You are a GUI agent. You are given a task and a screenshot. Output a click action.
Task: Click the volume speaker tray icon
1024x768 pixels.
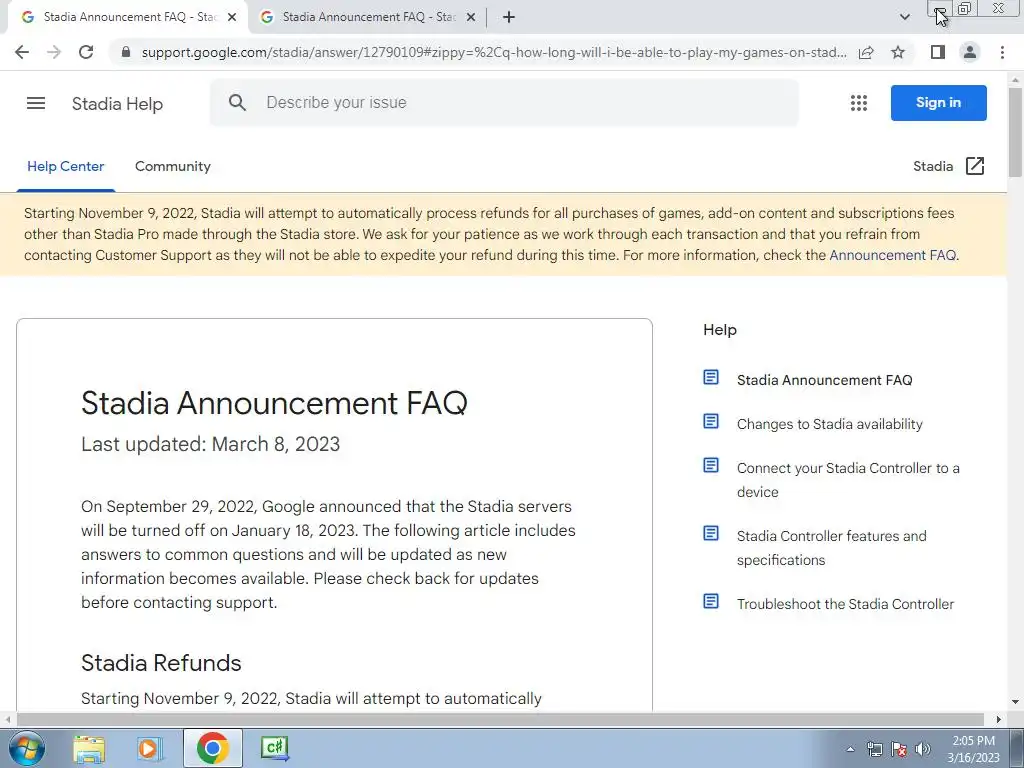[923, 749]
